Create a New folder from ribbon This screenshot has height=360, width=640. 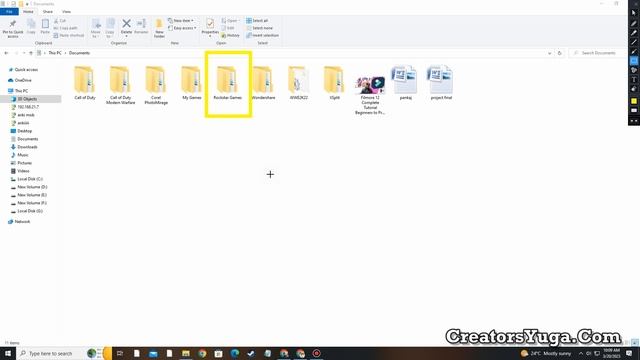pos(159,28)
